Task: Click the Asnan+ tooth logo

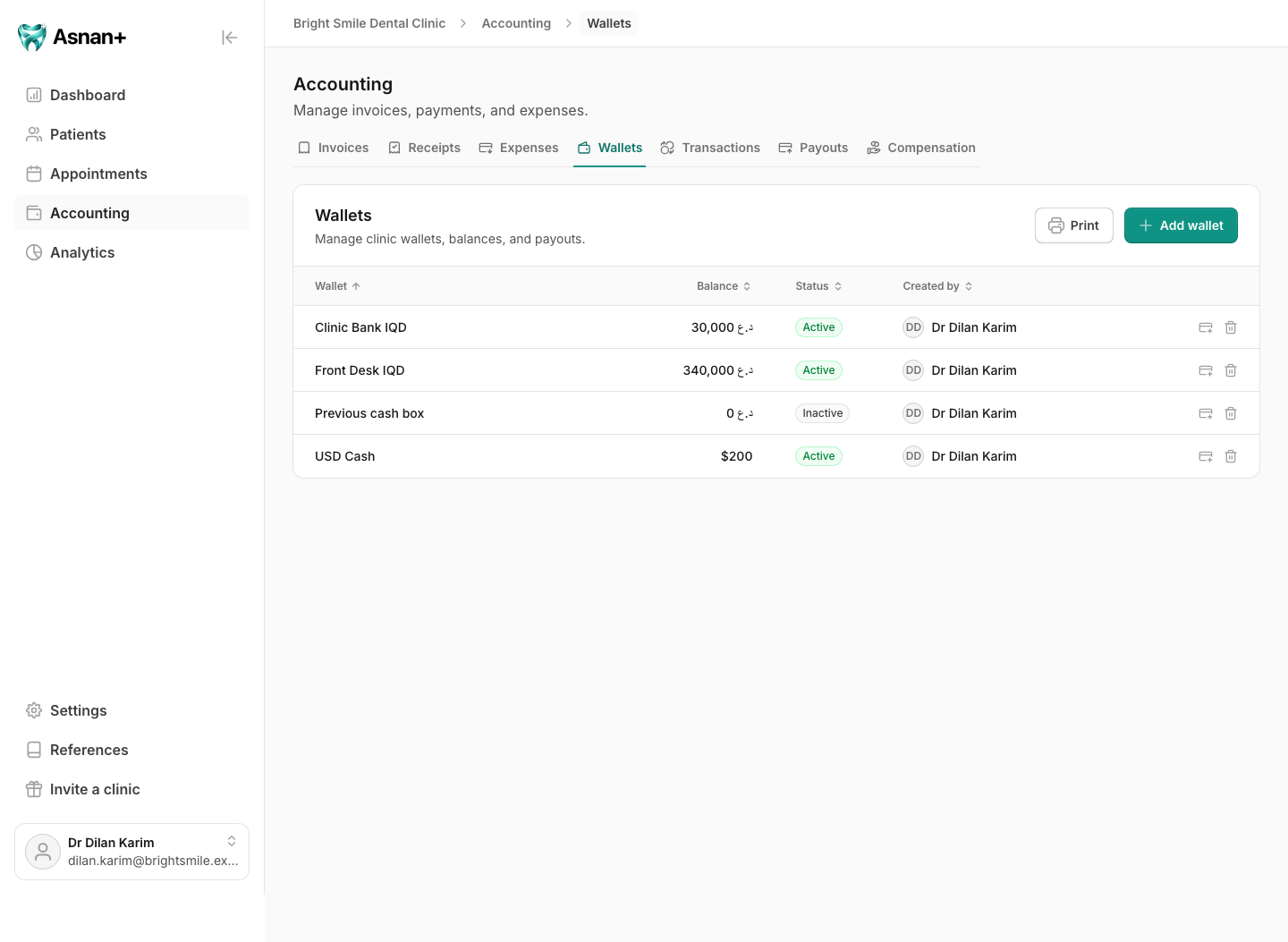Action: click(32, 37)
